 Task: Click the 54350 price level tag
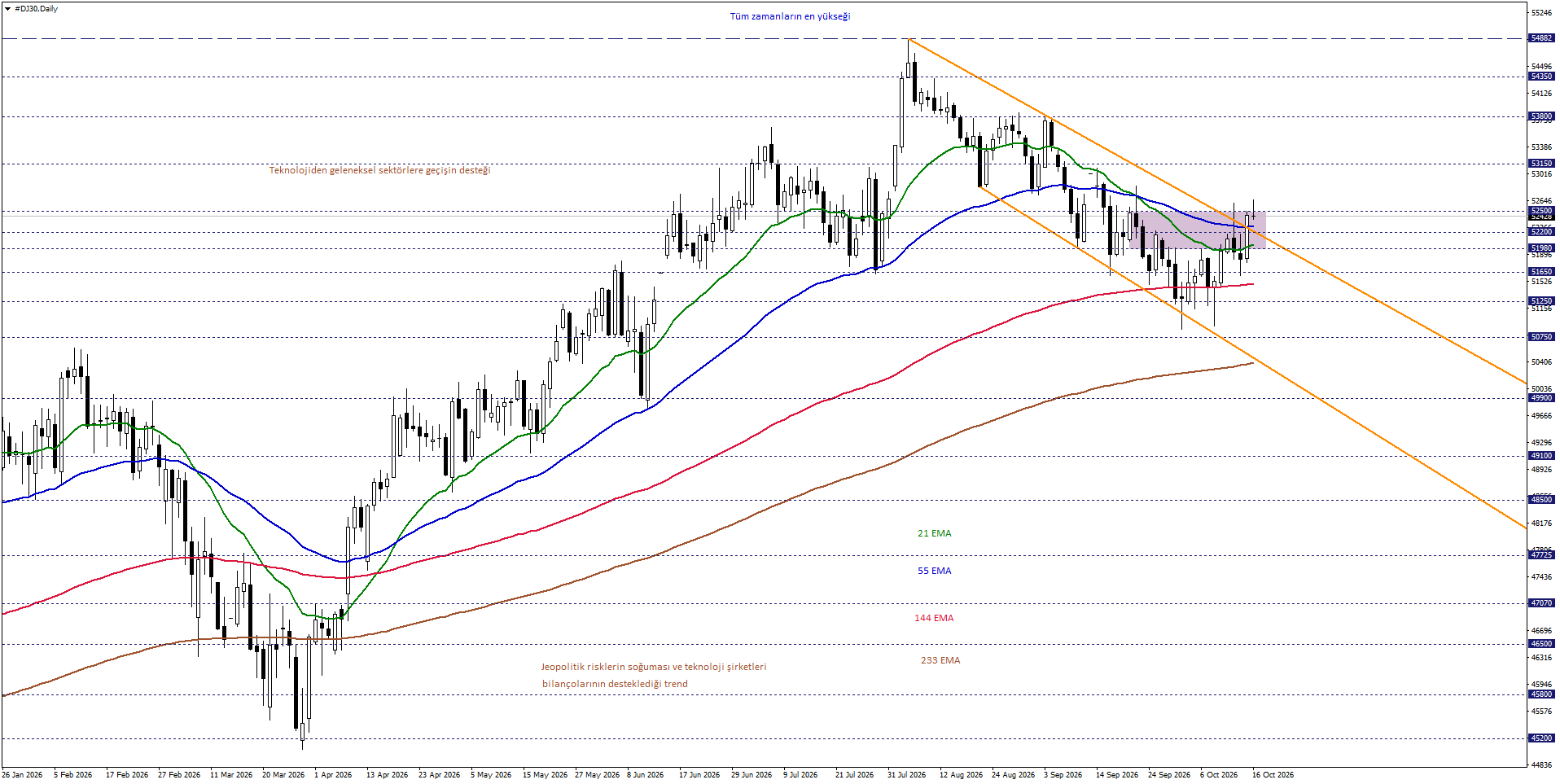[x=1542, y=77]
